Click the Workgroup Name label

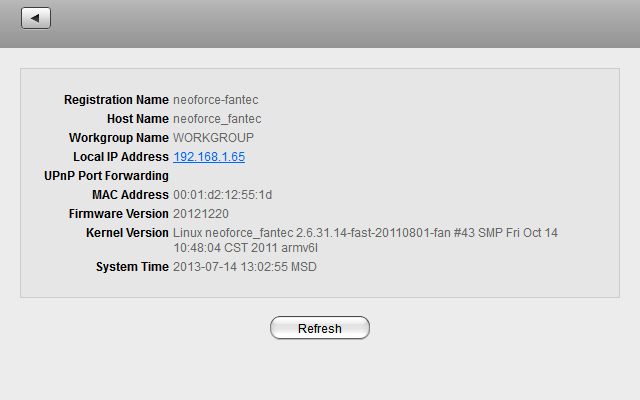(x=118, y=138)
